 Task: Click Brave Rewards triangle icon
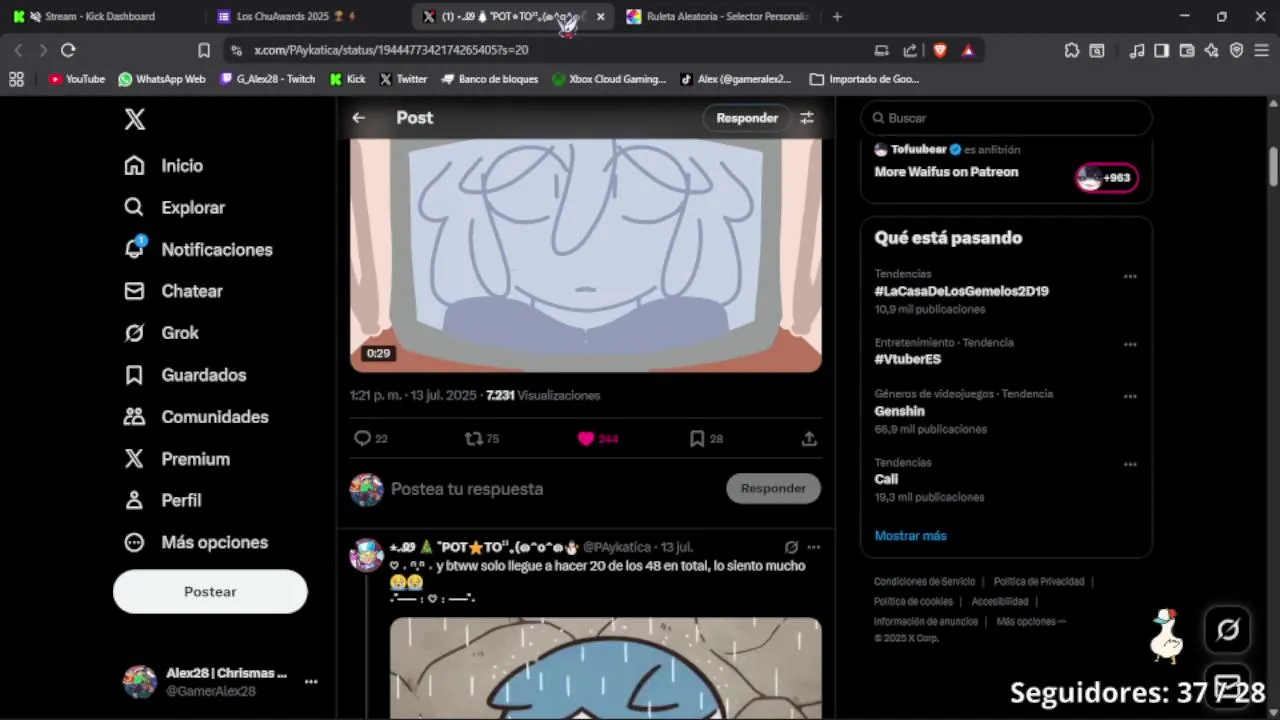[x=967, y=50]
